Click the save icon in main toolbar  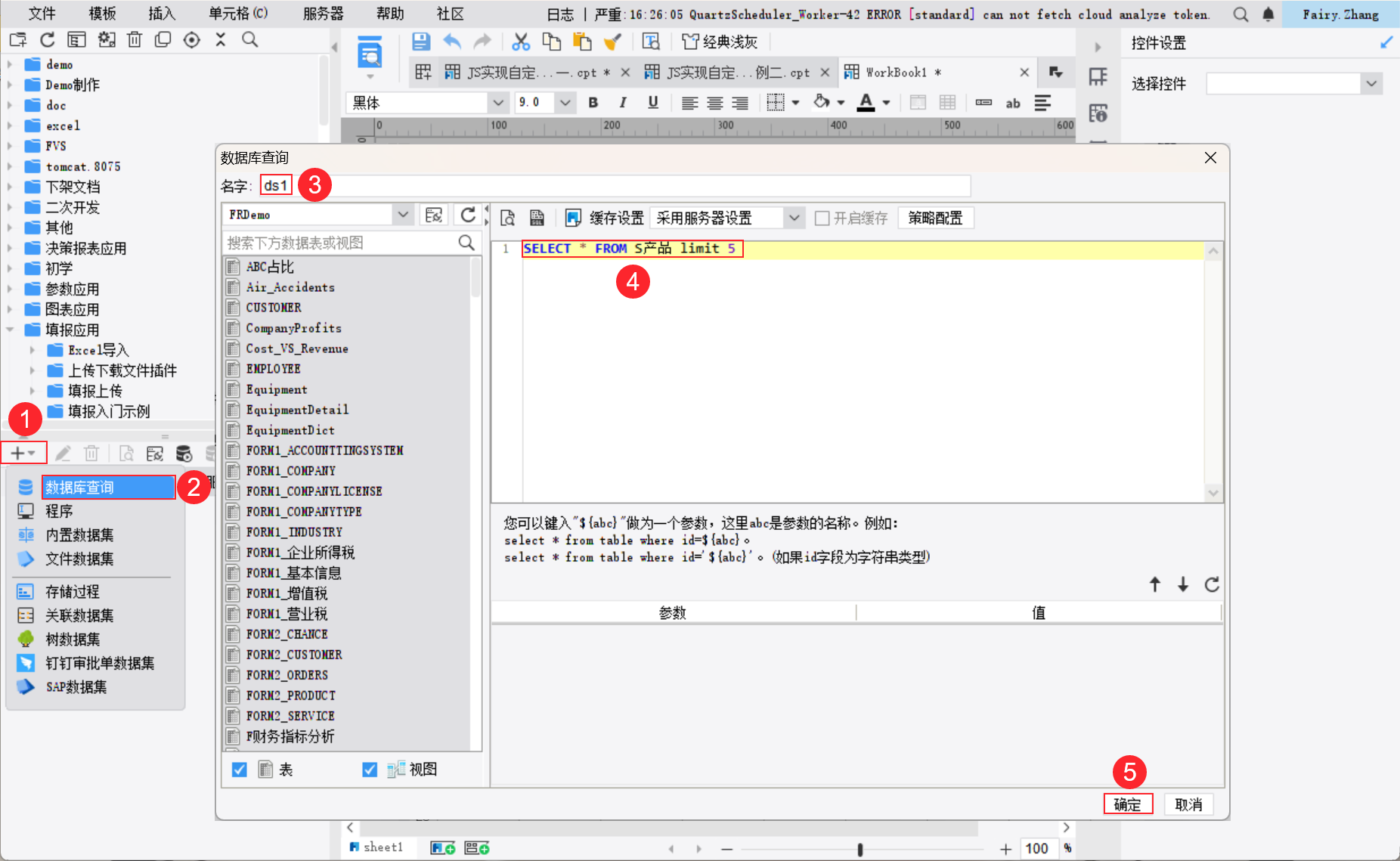point(421,42)
